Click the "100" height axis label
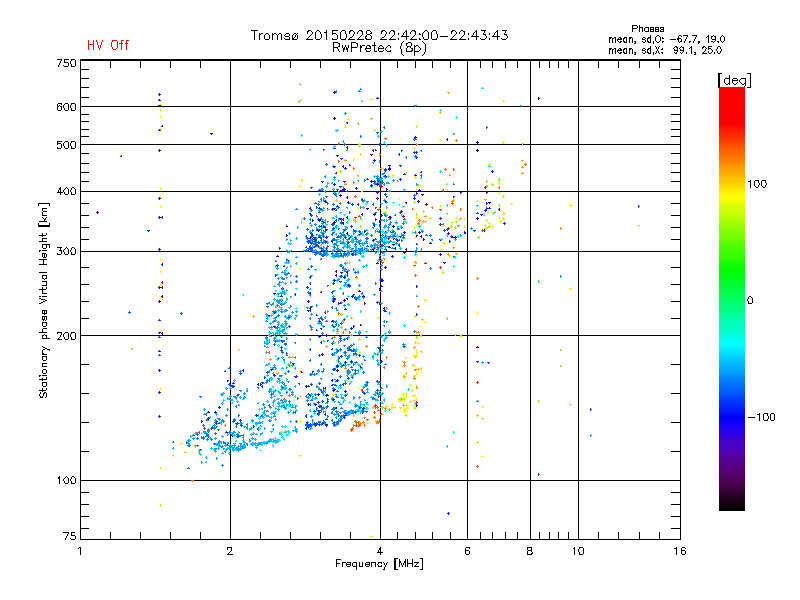Screen dimensions: 800x600 (66, 481)
